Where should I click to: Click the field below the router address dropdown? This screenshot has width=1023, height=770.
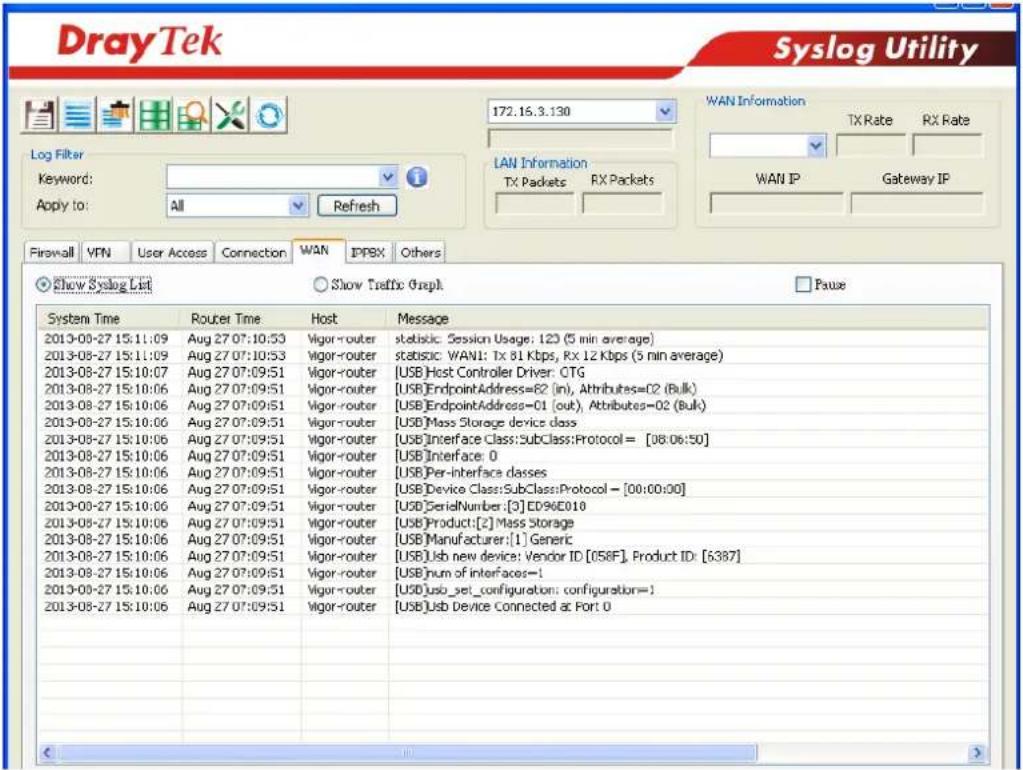[580, 138]
